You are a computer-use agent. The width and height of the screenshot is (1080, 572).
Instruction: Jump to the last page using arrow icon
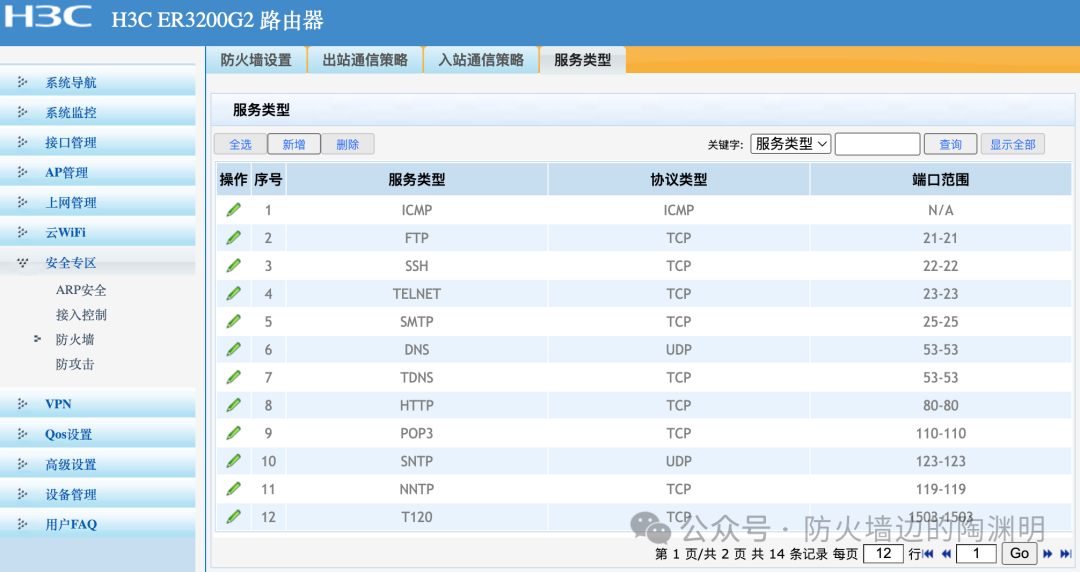point(1065,554)
